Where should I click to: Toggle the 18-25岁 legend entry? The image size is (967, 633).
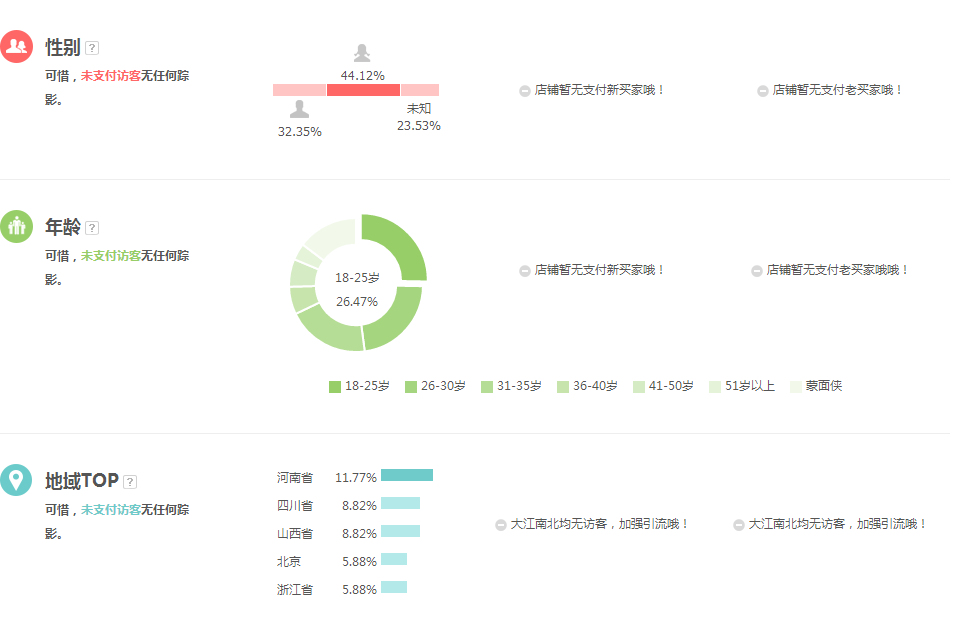[359, 386]
